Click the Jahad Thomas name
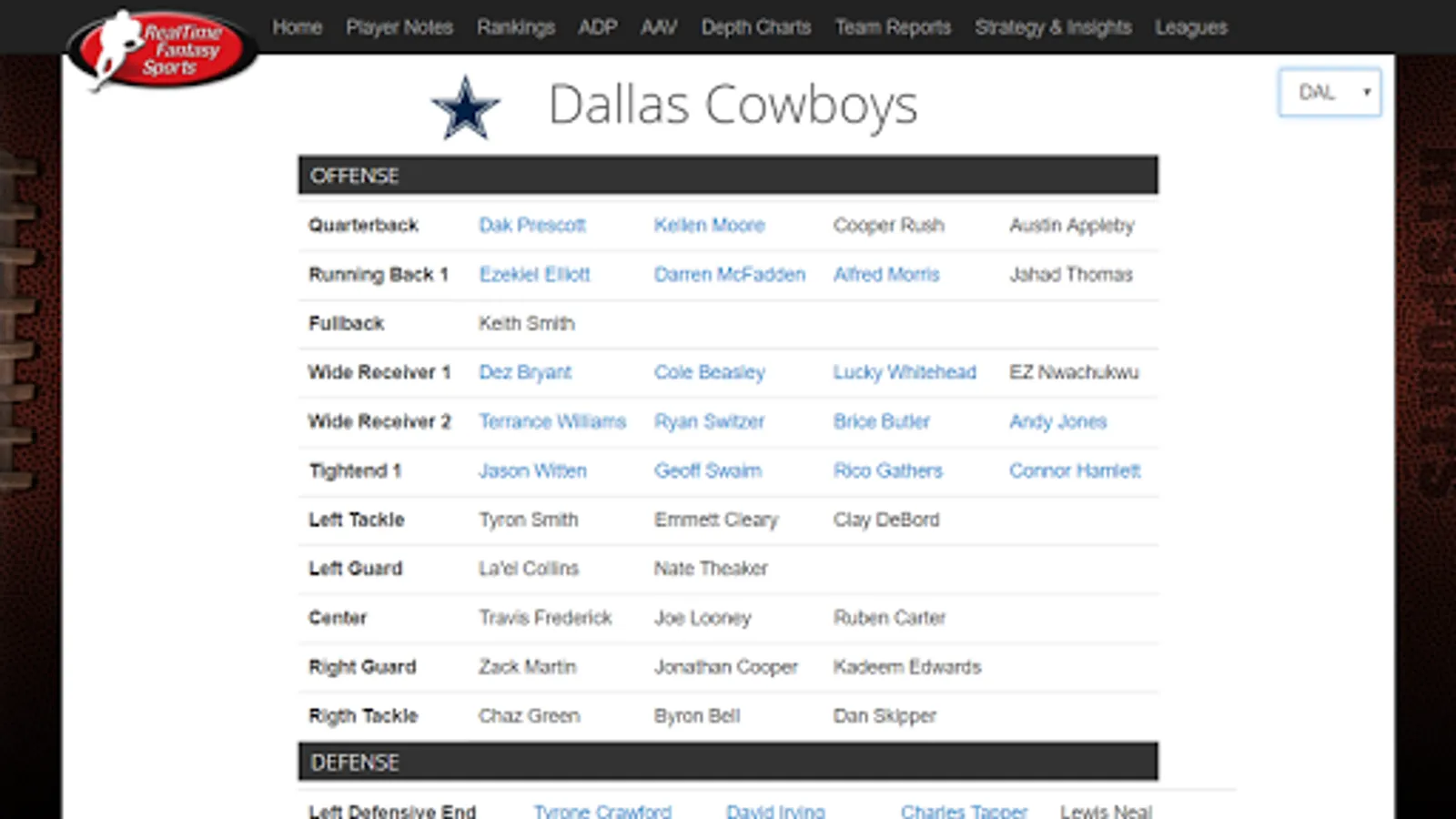 1071,274
